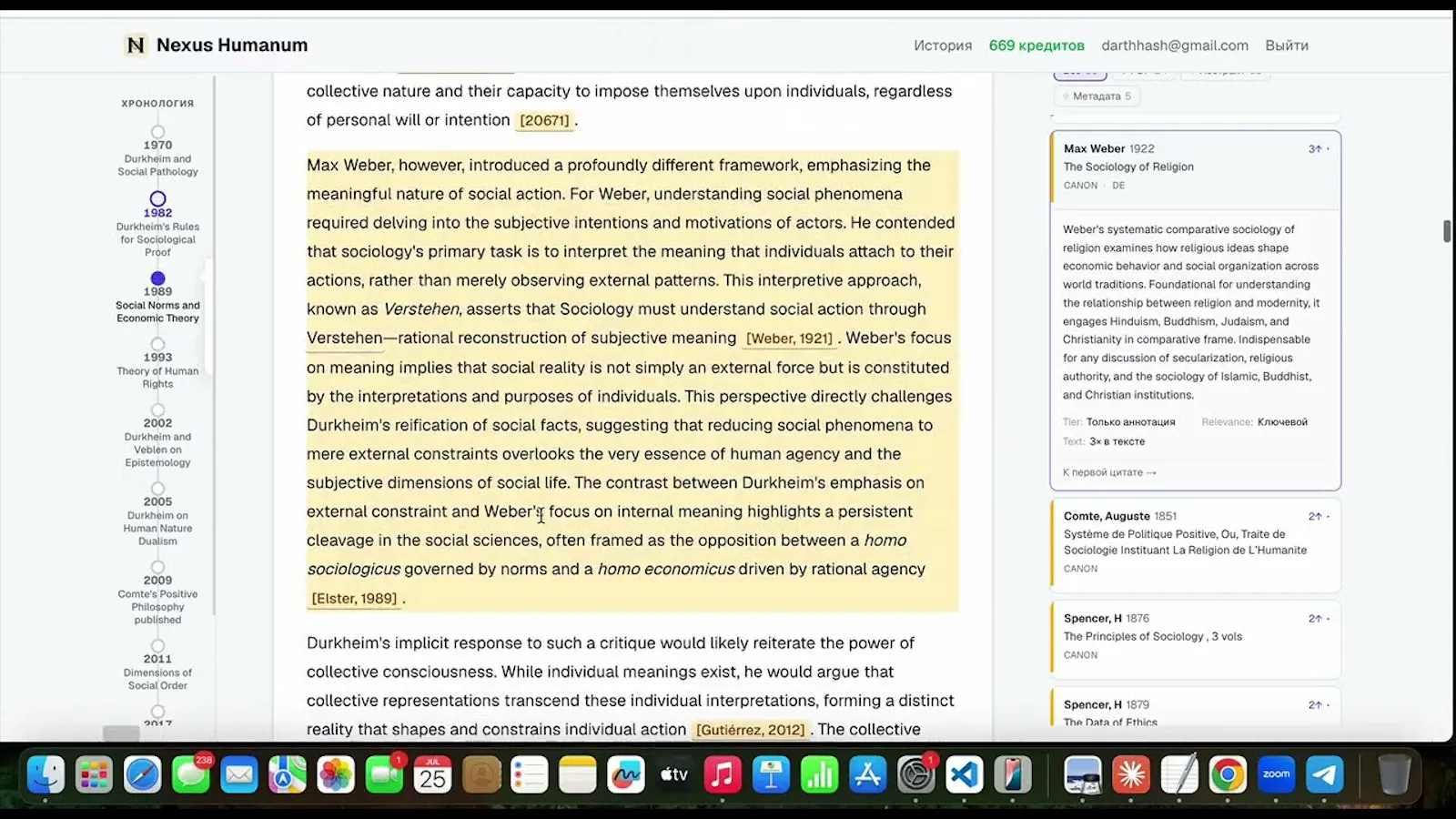Click 'Tier: Только аннотация' in Weber card
Screen dimensions: 1456x819
(x=1118, y=422)
